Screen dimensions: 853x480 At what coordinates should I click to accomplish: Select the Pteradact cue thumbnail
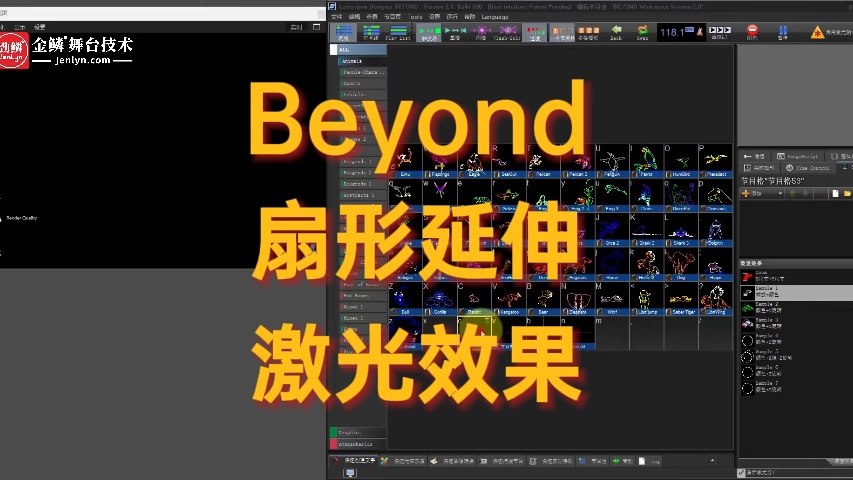(715, 162)
